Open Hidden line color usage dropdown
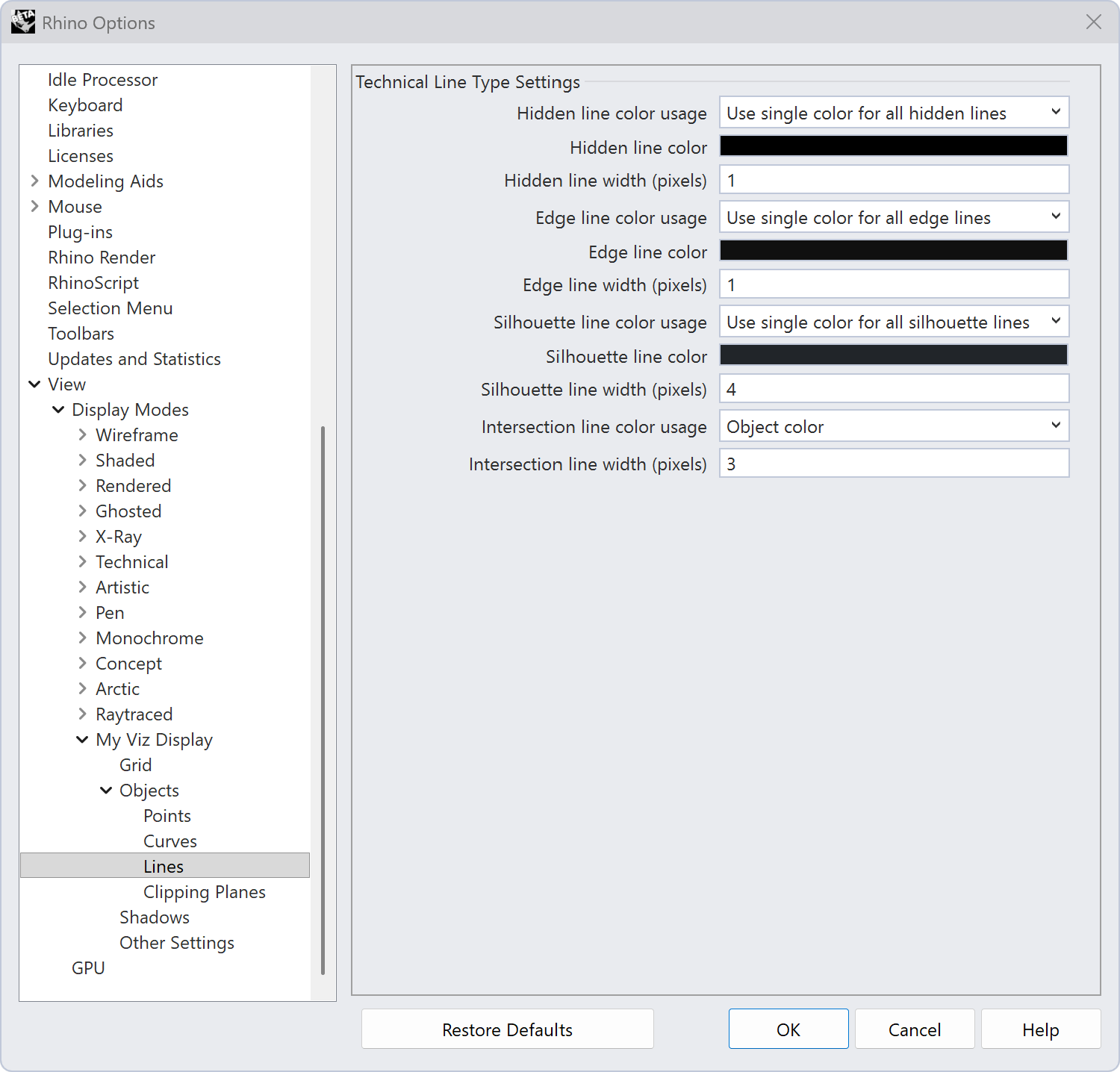The height and width of the screenshot is (1072, 1120). tap(894, 113)
